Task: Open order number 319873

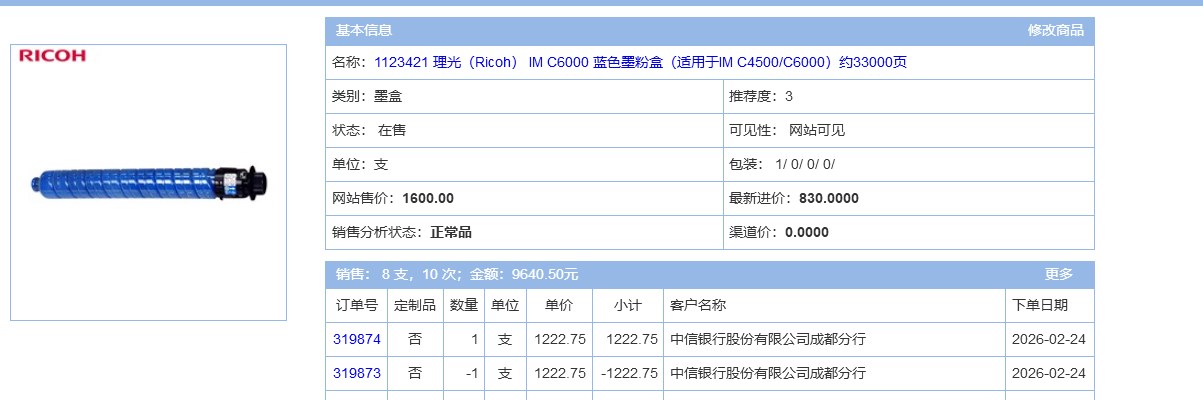Action: [x=357, y=373]
